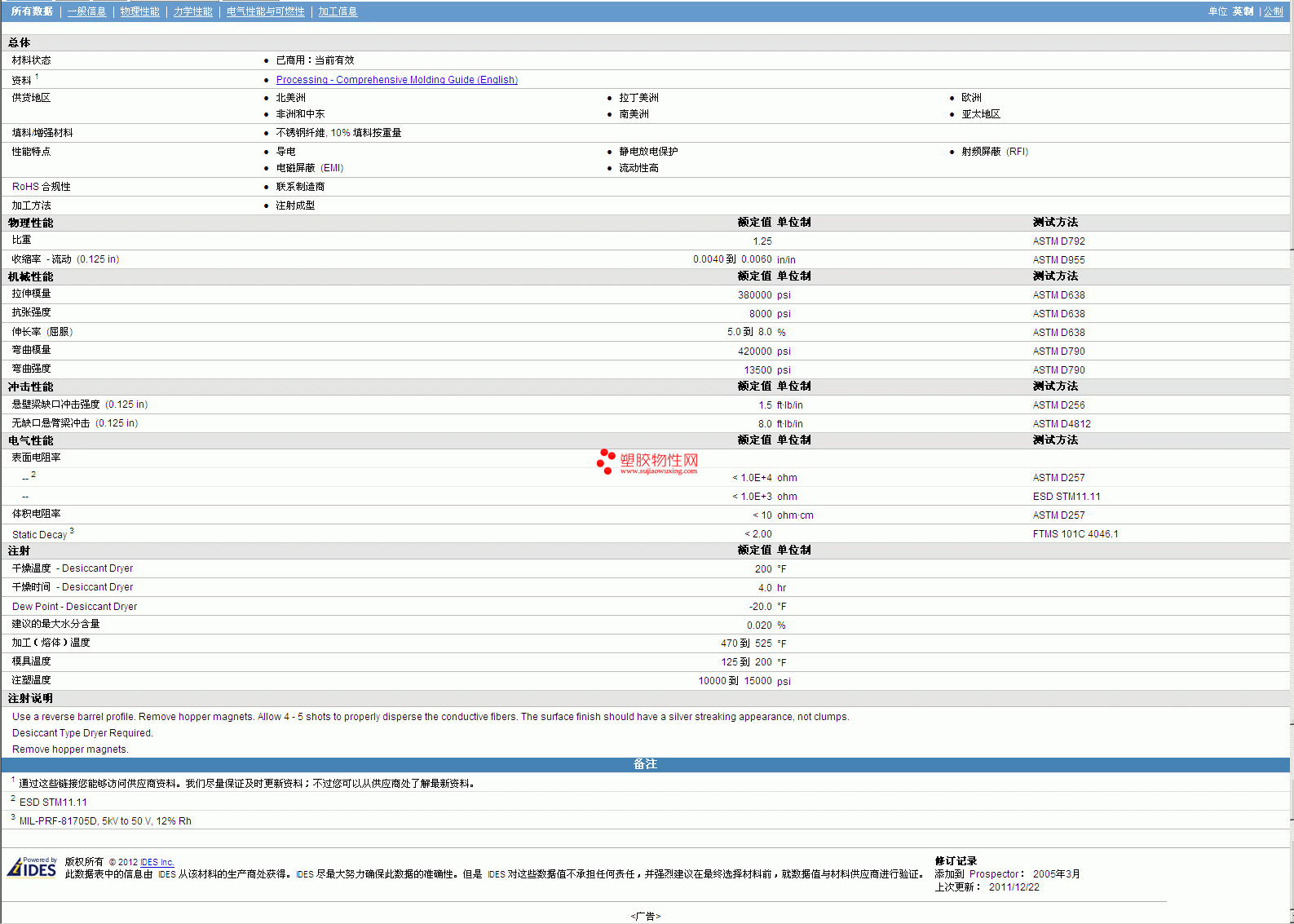The image size is (1294, 924).
Task: Click the 上次更新 date 2011/12/22
Action: (1014, 887)
